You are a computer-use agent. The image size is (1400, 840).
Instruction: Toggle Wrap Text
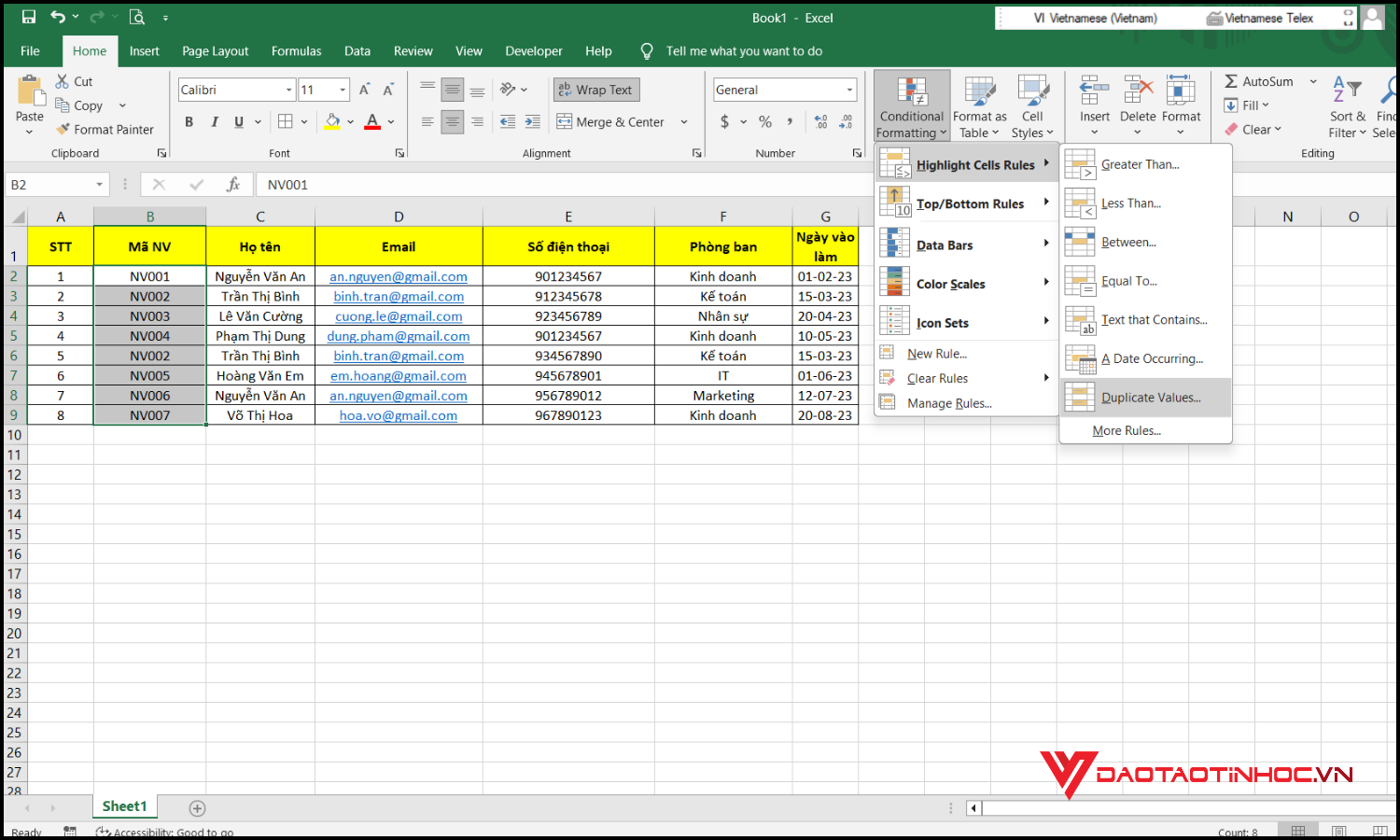(x=596, y=90)
